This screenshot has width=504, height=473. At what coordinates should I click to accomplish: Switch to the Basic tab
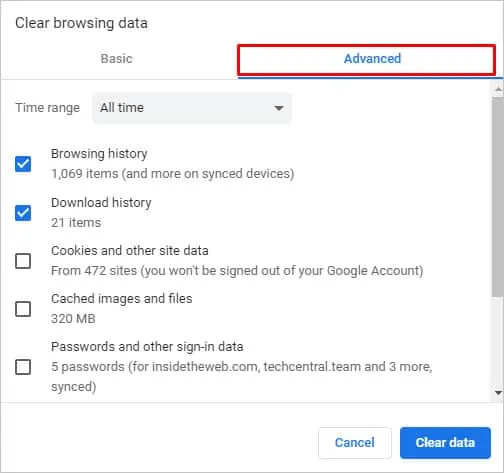point(117,59)
